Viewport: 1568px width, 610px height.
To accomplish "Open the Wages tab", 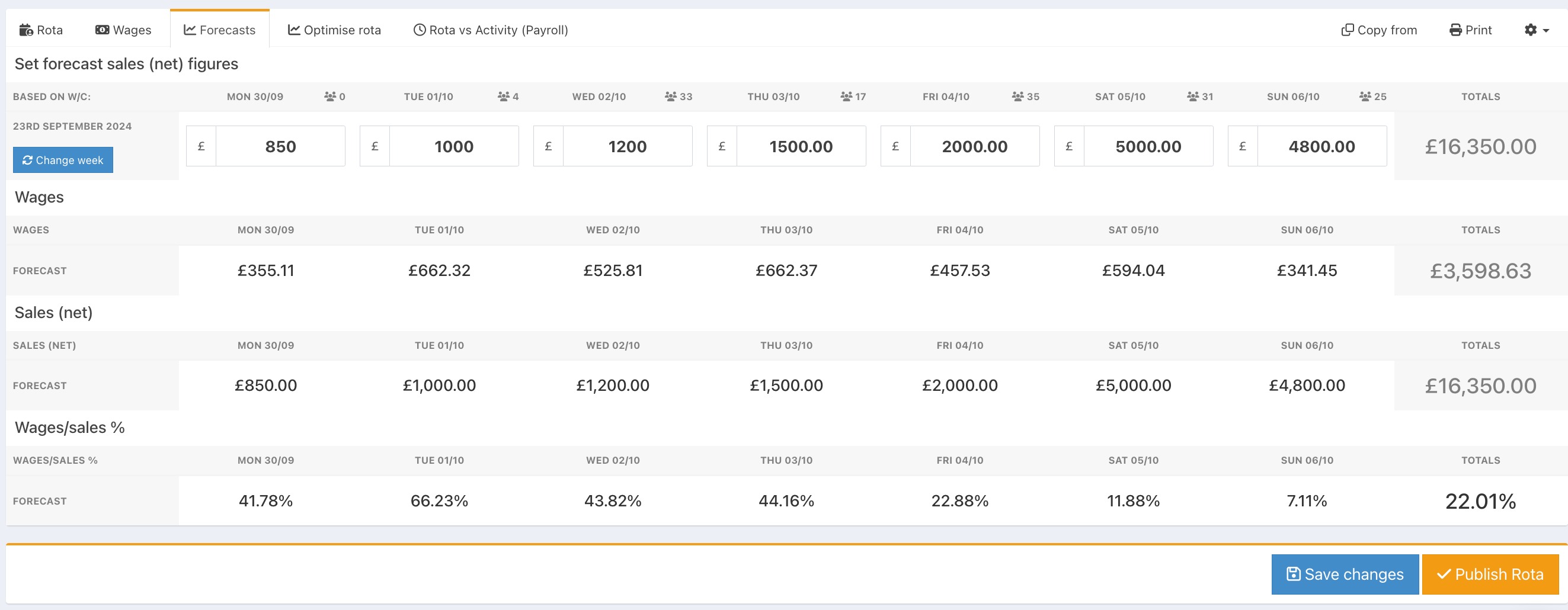I will click(x=123, y=30).
